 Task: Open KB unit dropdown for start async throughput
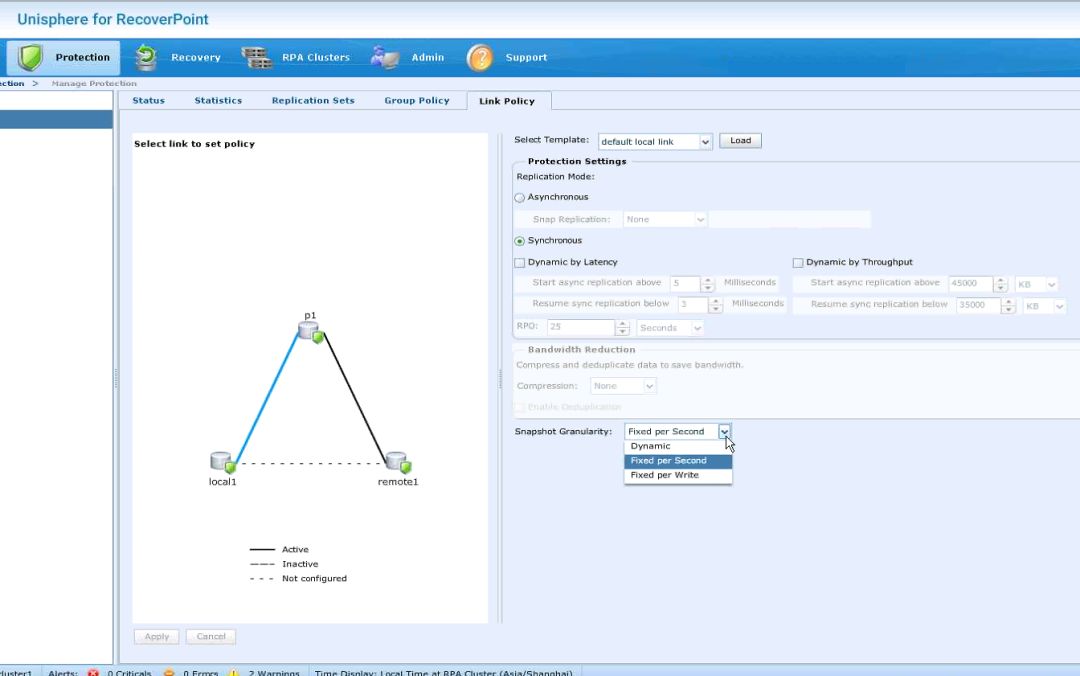(1037, 284)
